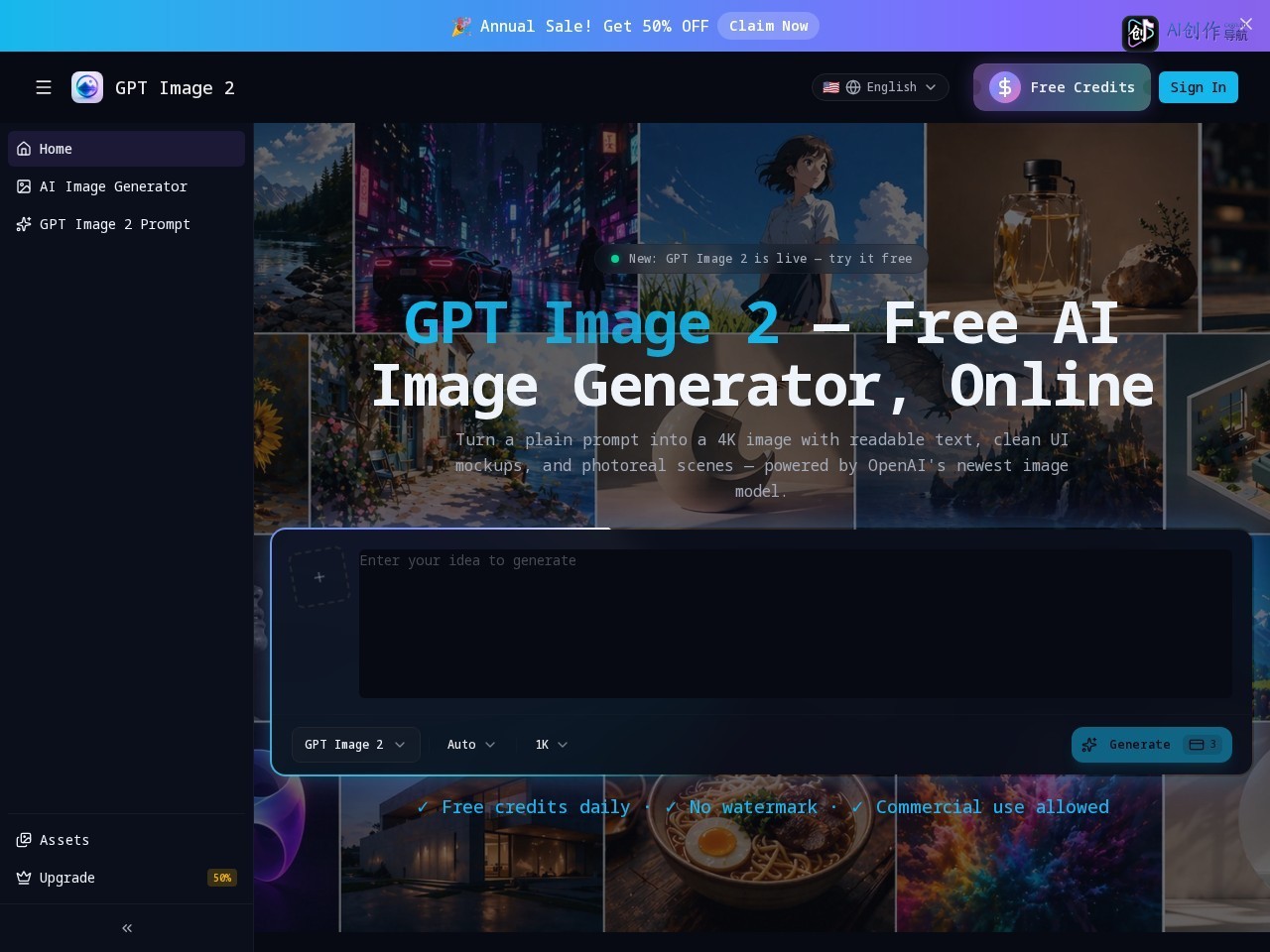
Task: Click the 50% badge next to Upgrade
Action: [x=222, y=878]
